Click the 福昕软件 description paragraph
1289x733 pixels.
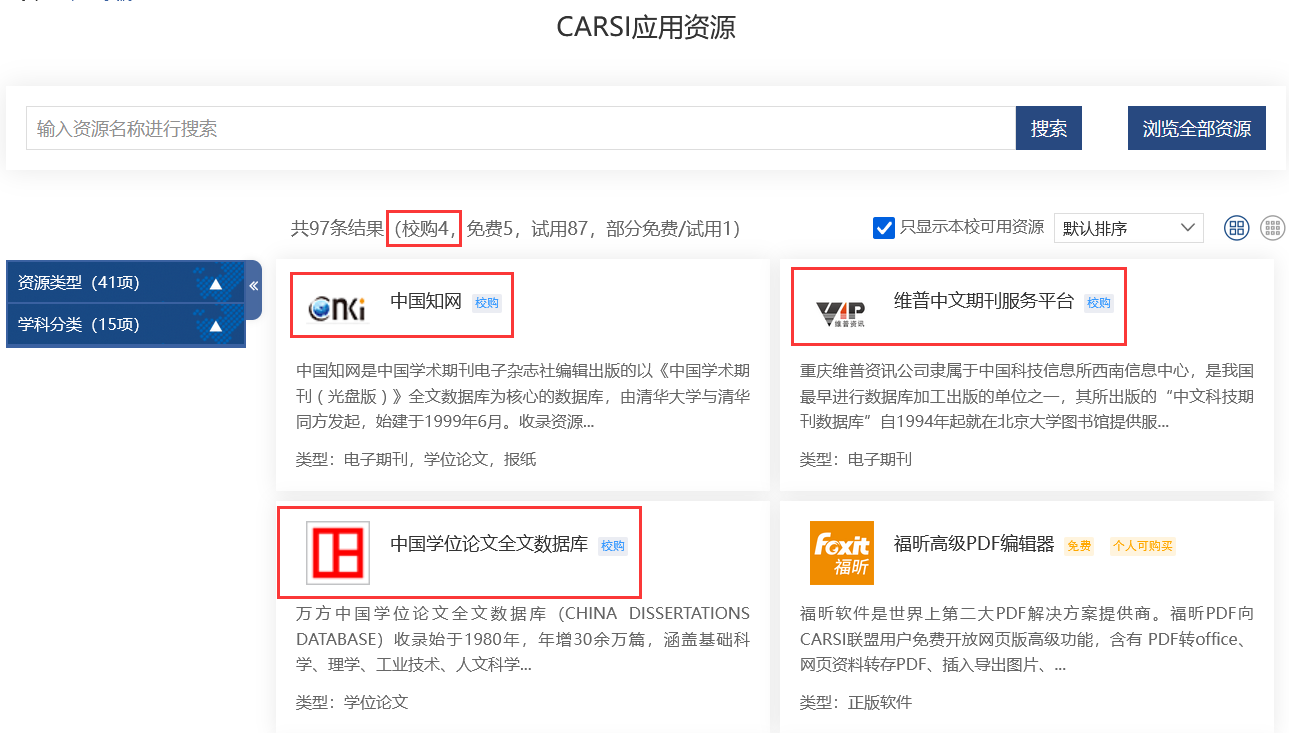click(x=1027, y=639)
